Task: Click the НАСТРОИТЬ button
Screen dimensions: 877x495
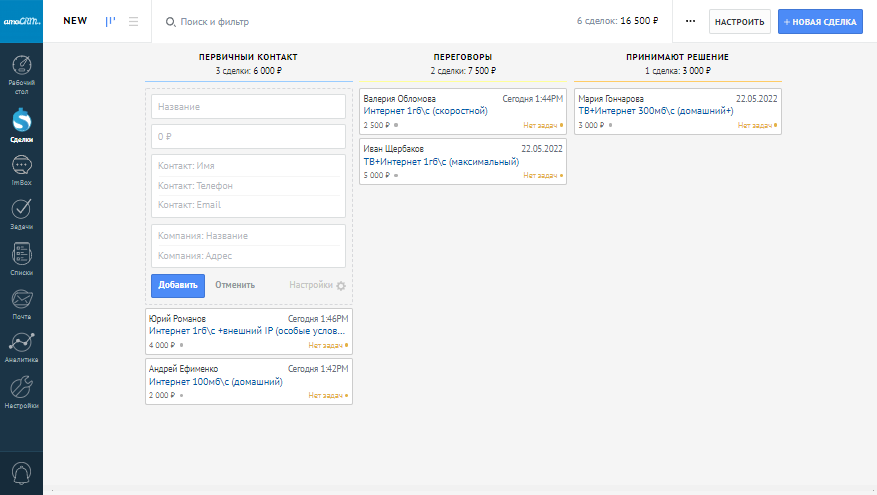Action: tap(740, 21)
